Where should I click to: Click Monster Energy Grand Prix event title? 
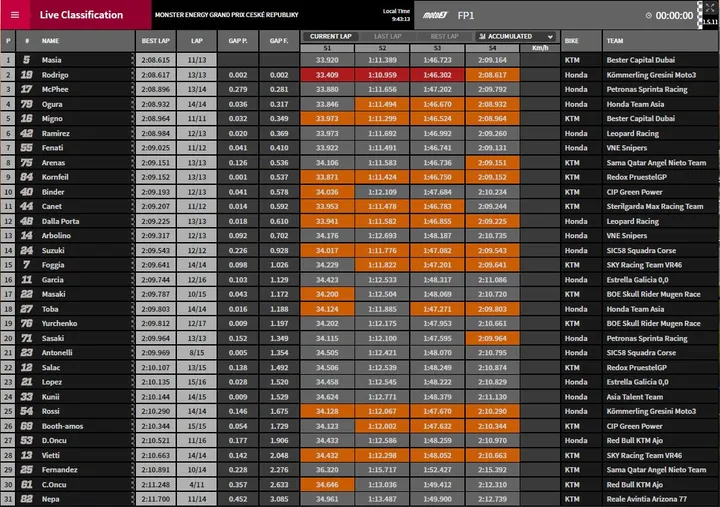[226, 15]
